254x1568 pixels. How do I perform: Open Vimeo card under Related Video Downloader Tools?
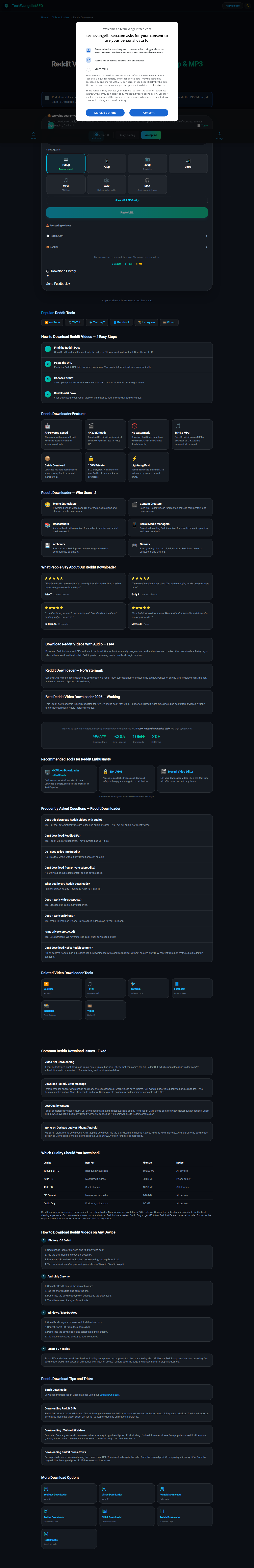point(105,1010)
